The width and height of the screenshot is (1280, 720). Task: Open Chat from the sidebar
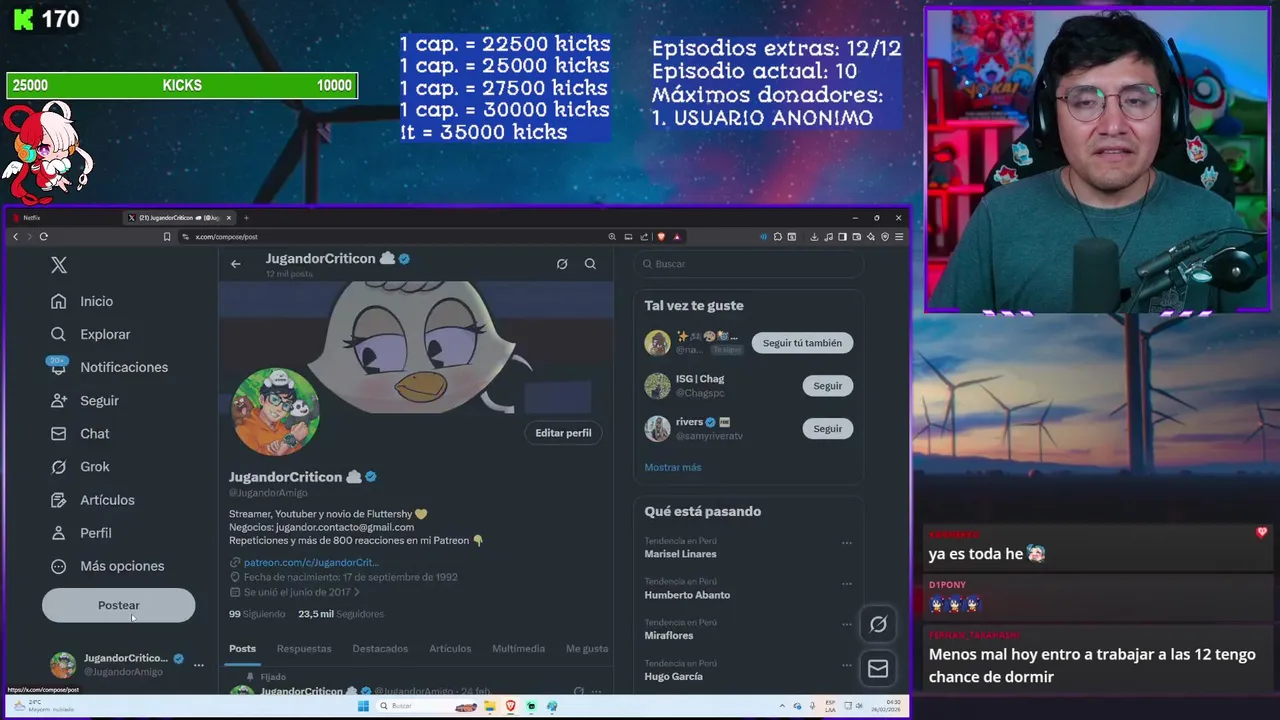click(80, 433)
